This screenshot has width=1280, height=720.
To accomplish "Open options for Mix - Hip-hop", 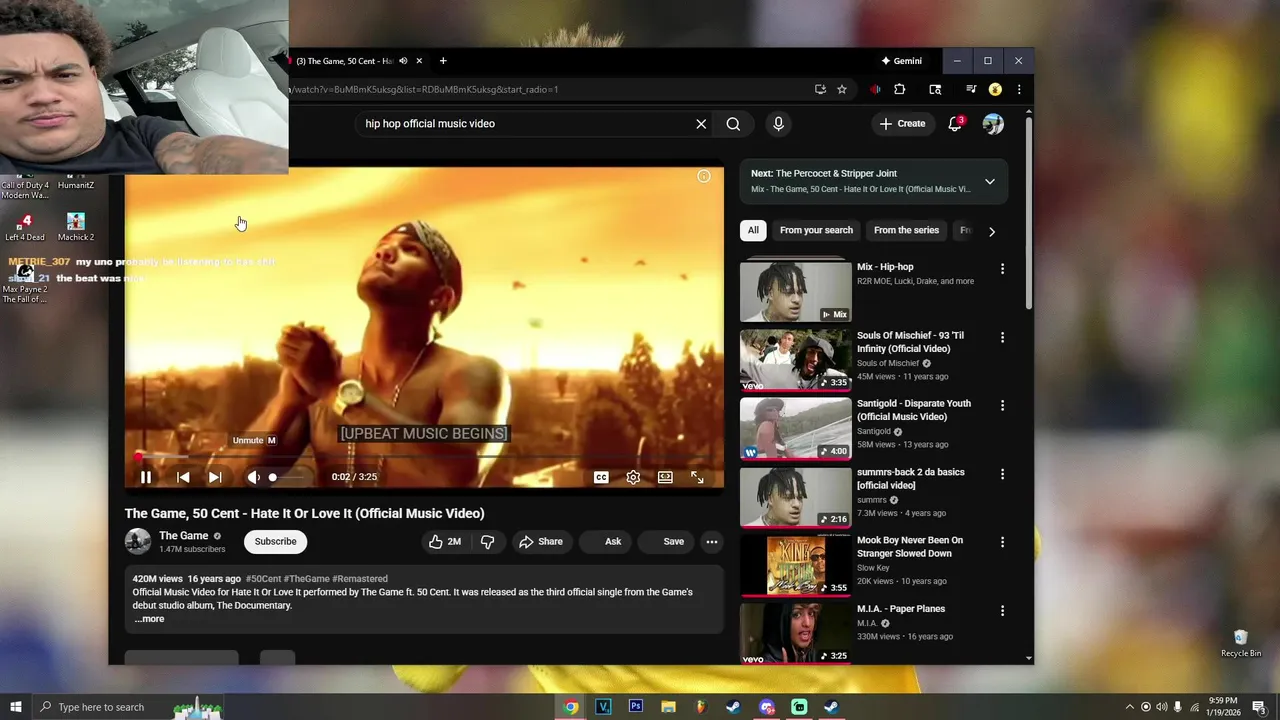I will [1002, 269].
